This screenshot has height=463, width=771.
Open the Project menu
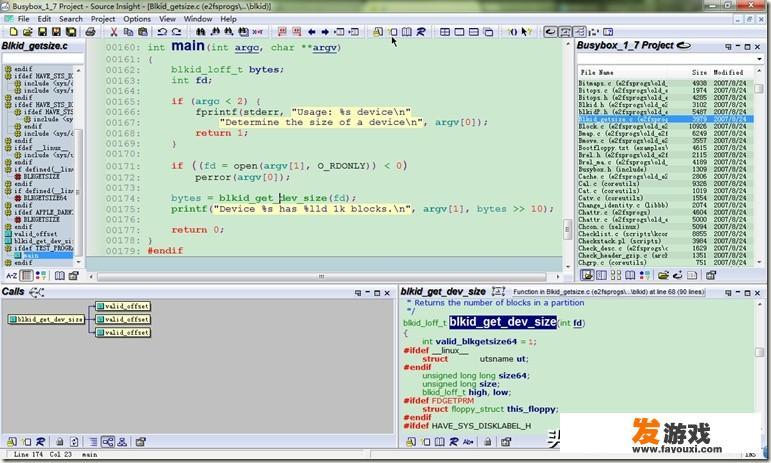coord(103,19)
